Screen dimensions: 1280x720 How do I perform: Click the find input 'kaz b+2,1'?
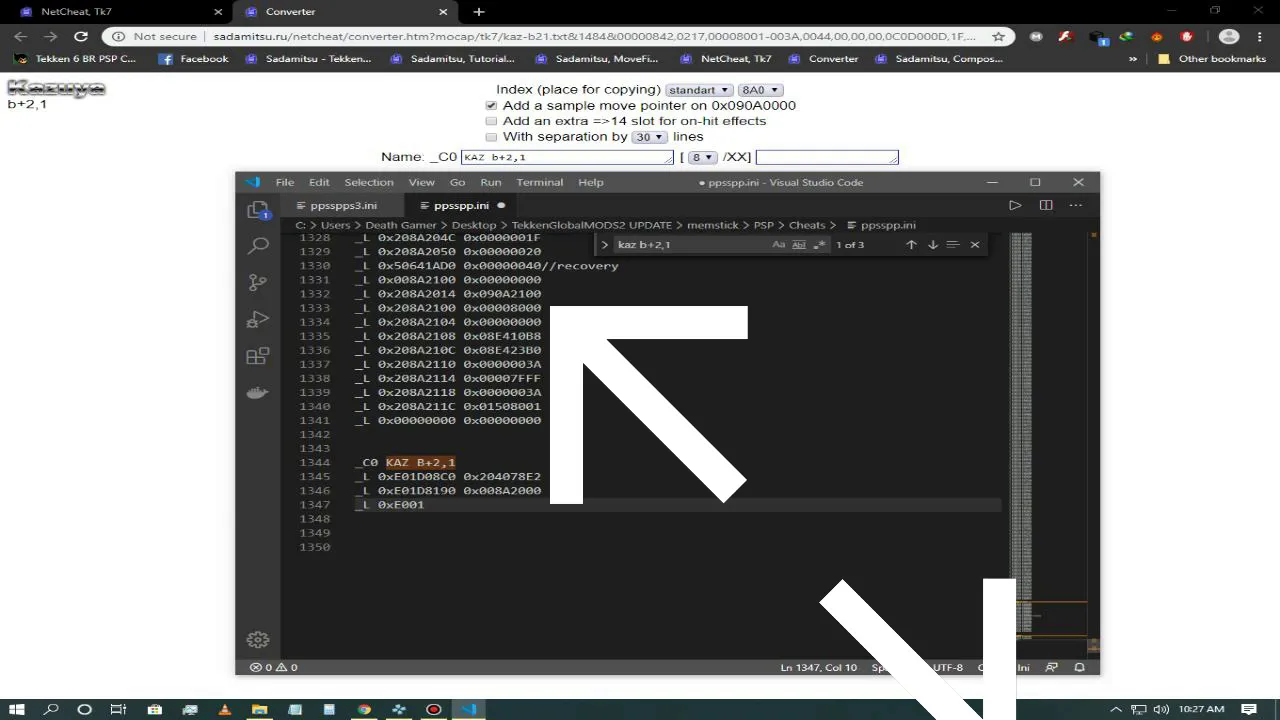(690, 245)
